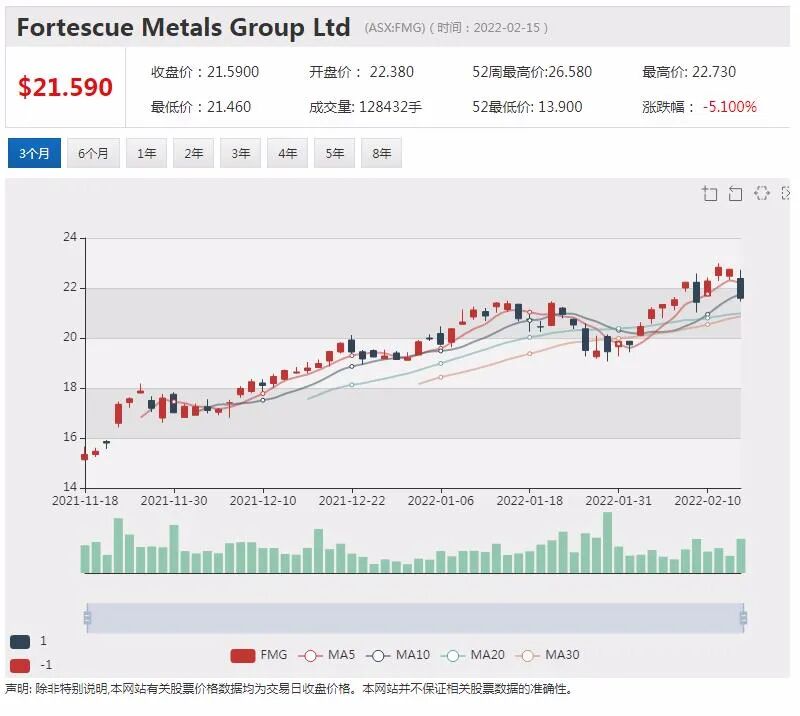Grab the right handle of zoom slider
800x716 pixels.
point(743,618)
